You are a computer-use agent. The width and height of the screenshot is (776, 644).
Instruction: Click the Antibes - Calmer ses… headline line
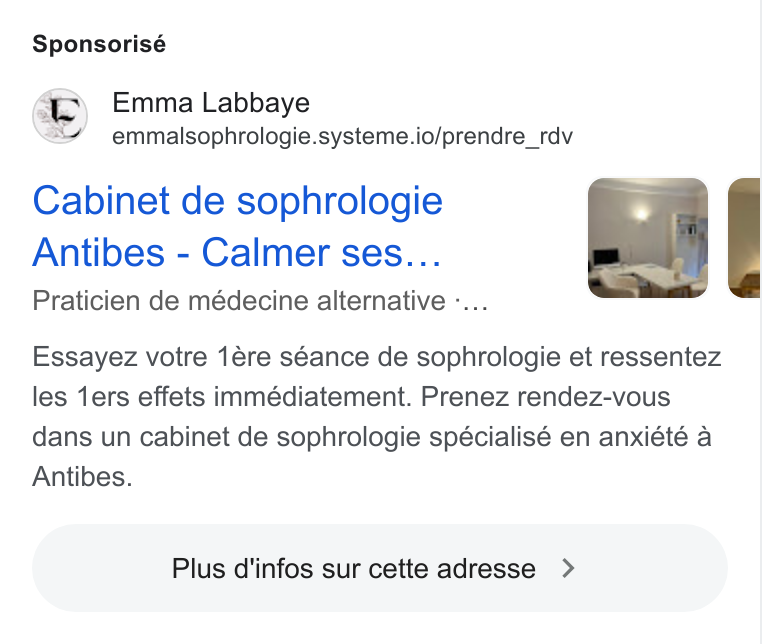pyautogui.click(x=237, y=253)
